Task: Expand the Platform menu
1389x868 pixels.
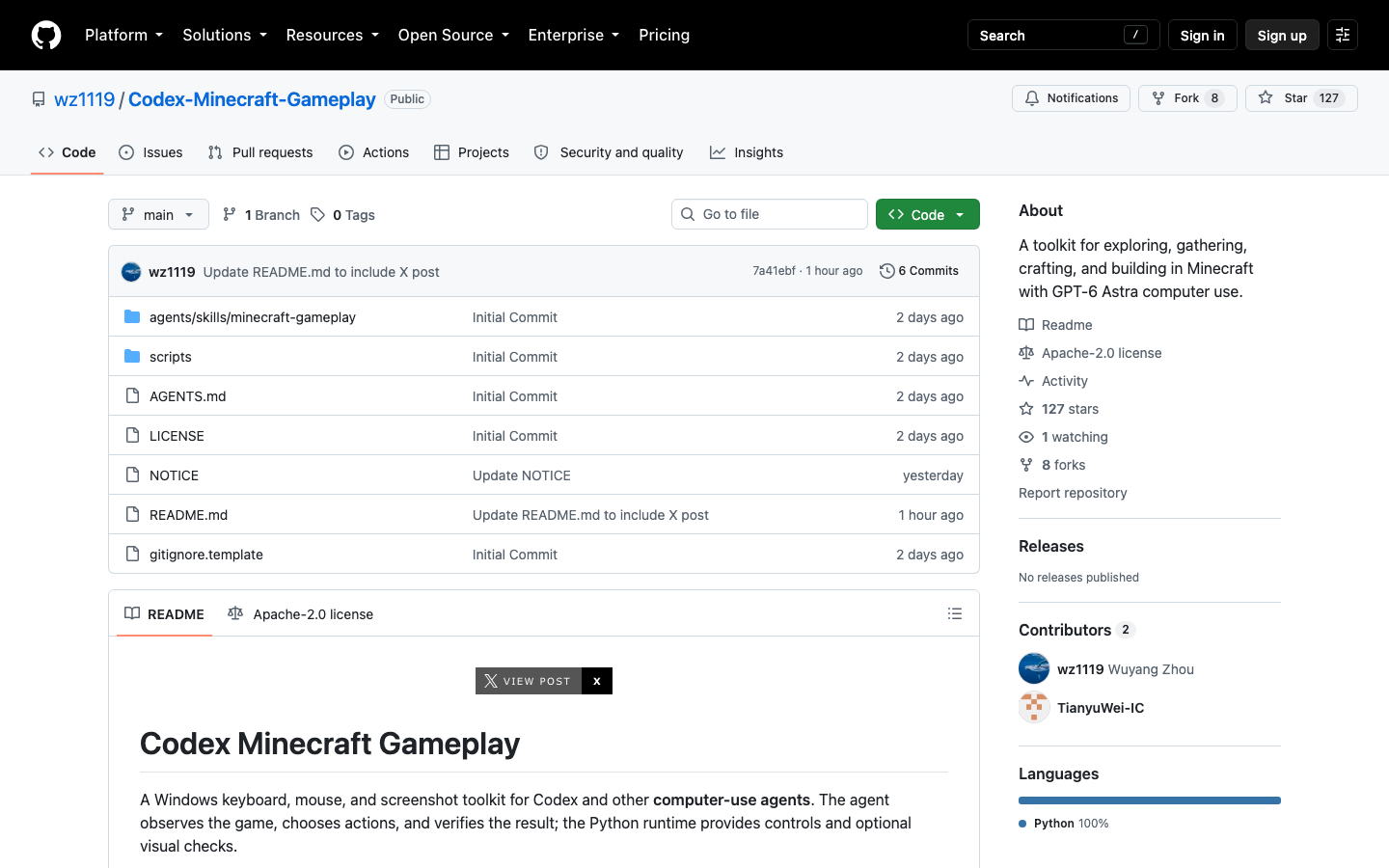Action: pos(124,35)
